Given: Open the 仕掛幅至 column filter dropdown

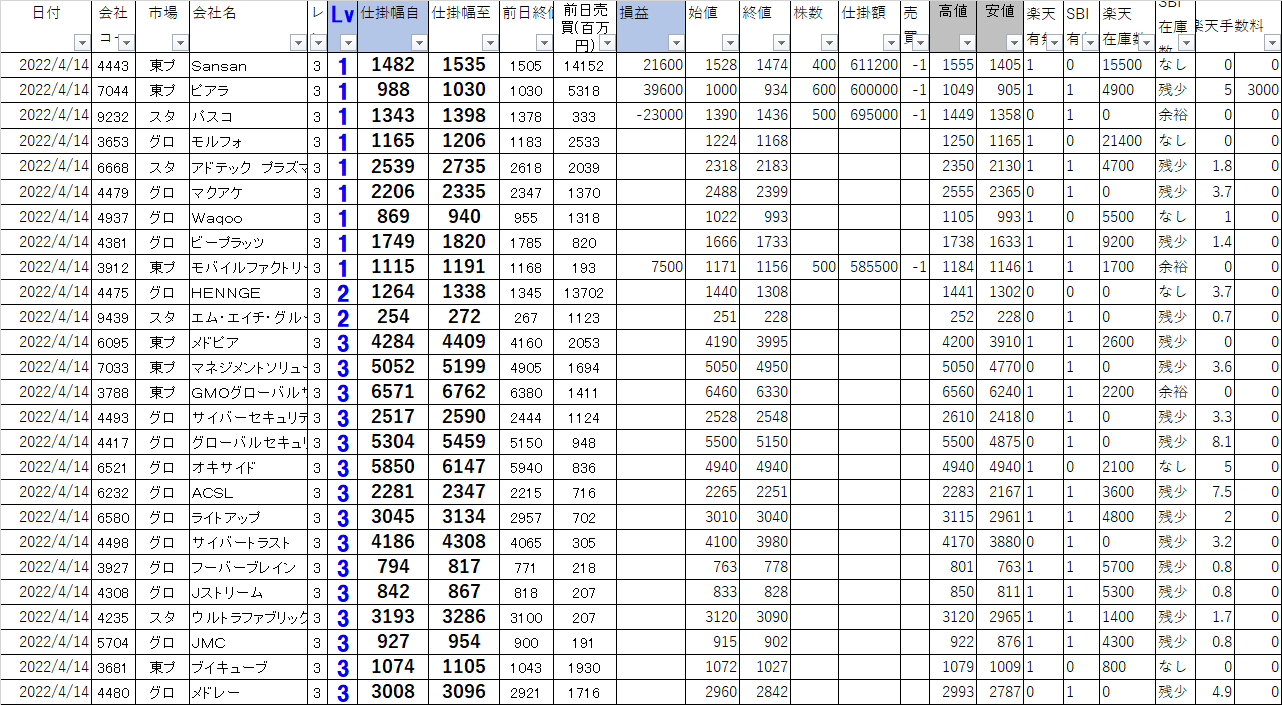Looking at the screenshot, I should [489, 43].
